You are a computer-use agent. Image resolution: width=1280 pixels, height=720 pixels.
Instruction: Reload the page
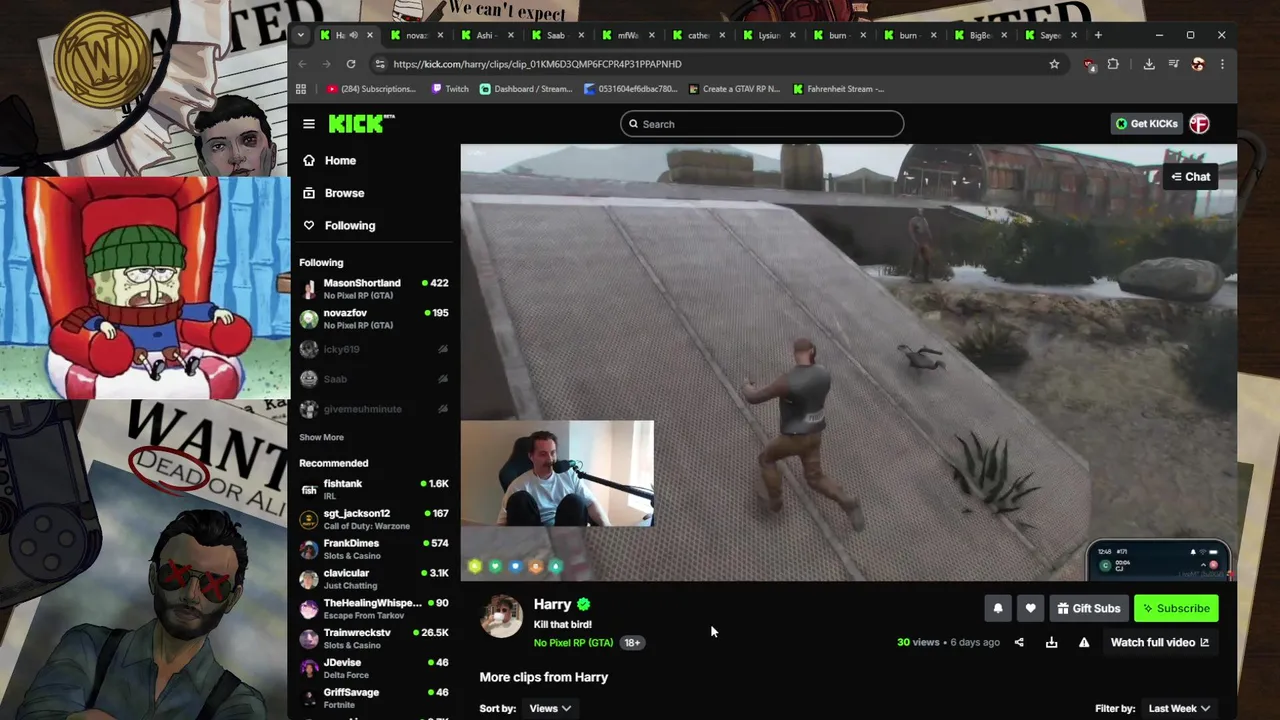(351, 64)
